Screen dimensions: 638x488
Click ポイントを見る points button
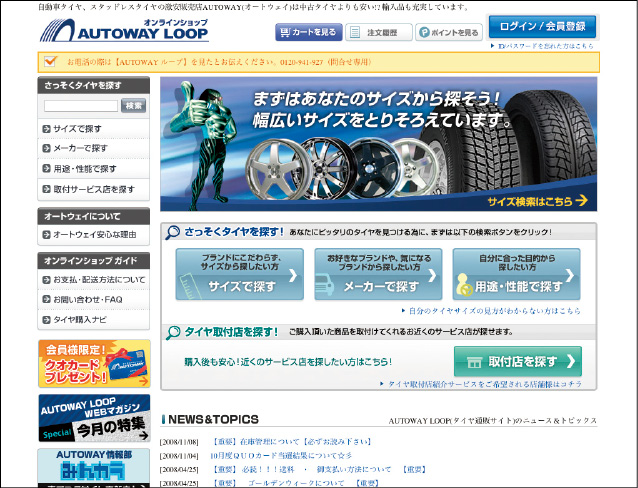449,32
